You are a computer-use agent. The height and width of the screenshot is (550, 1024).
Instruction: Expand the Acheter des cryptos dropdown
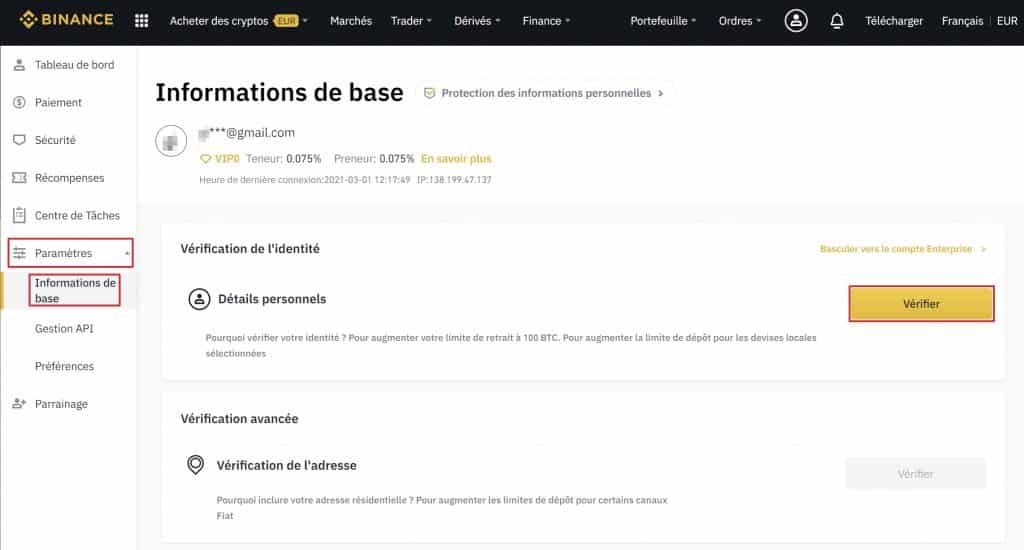(238, 21)
